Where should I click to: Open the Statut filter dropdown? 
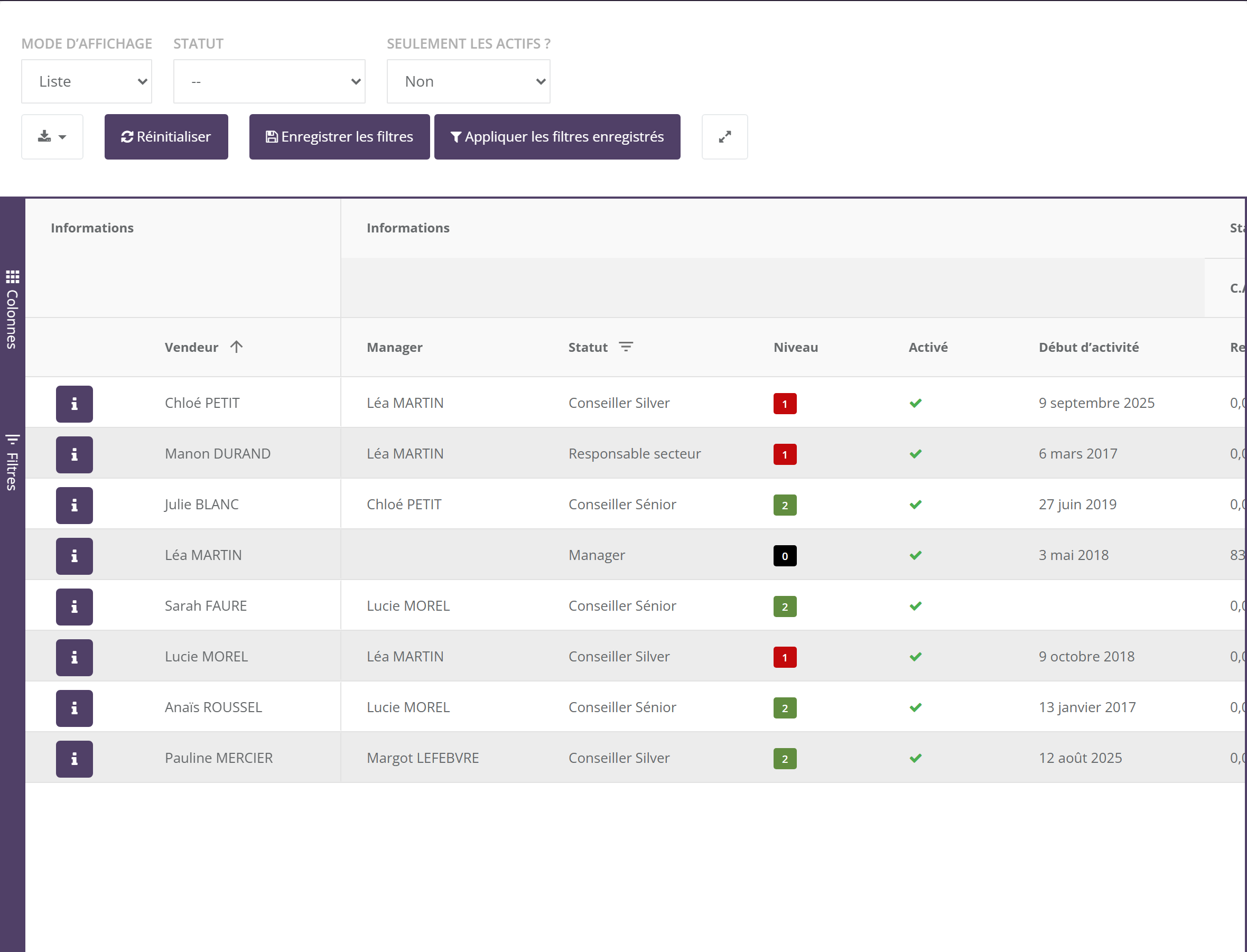[269, 81]
